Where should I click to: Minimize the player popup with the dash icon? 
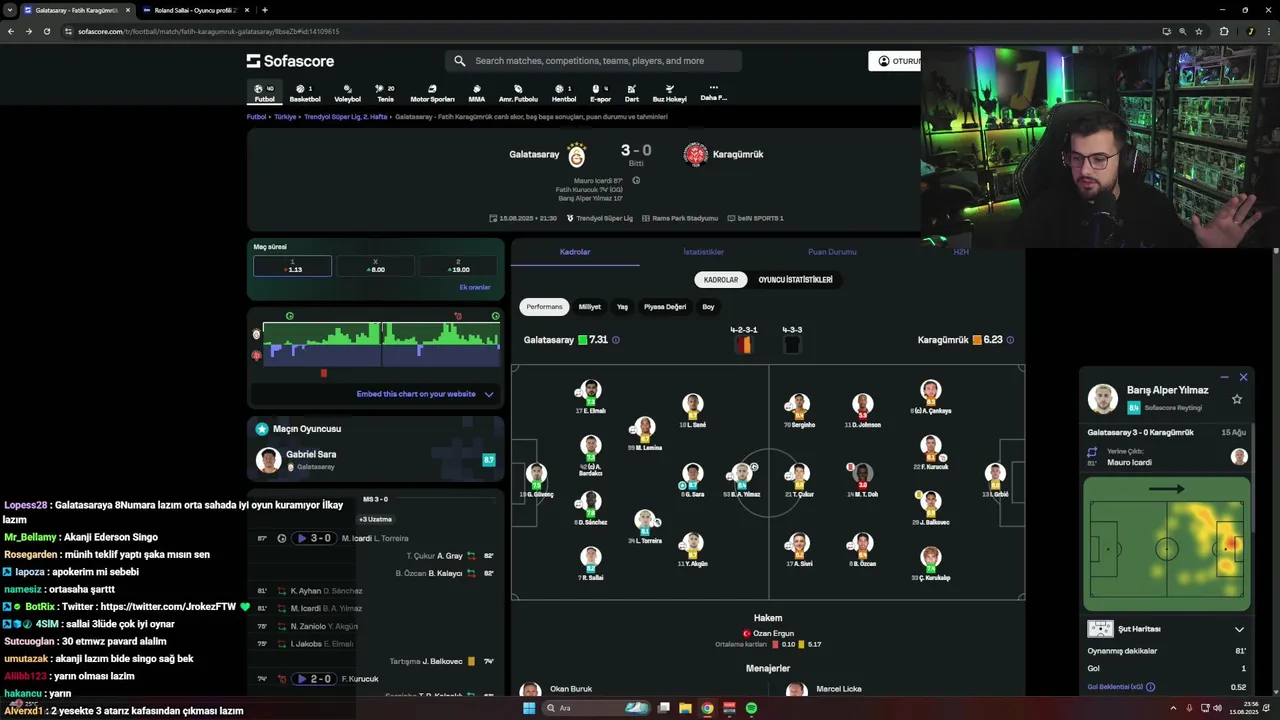tap(1224, 377)
